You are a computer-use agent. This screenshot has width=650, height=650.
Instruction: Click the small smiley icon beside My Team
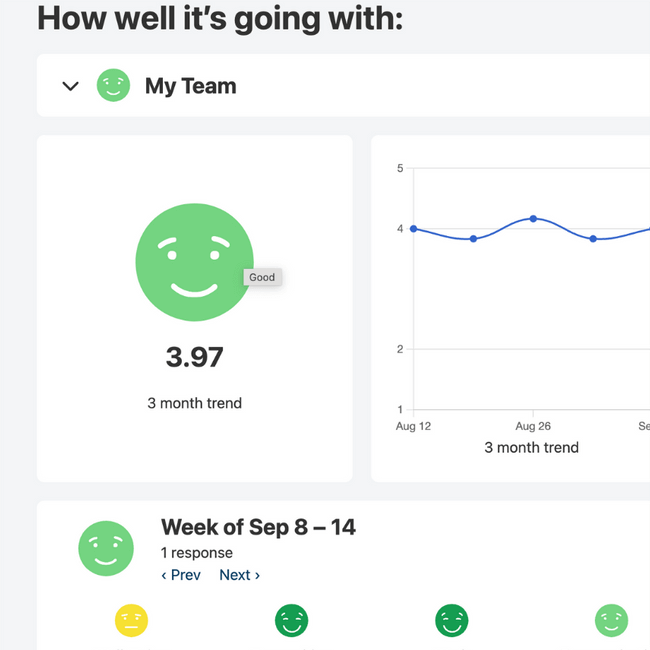point(113,86)
